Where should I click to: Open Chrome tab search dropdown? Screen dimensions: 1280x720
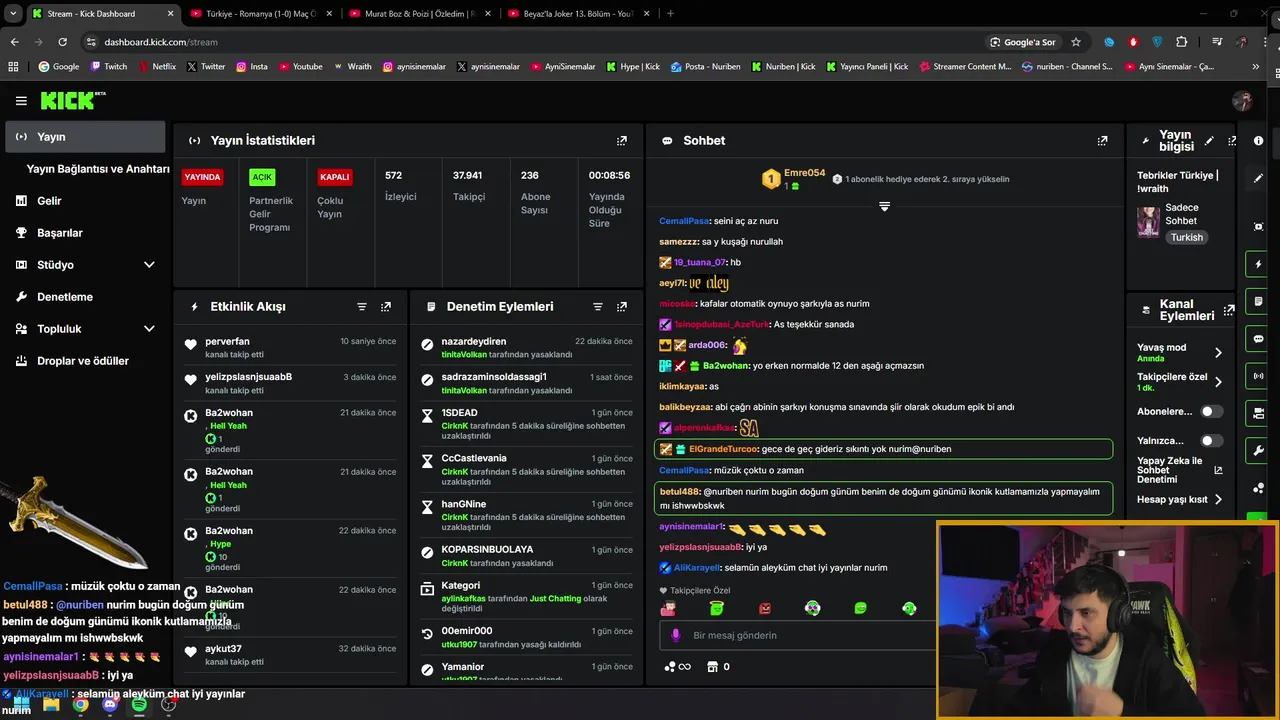point(13,14)
